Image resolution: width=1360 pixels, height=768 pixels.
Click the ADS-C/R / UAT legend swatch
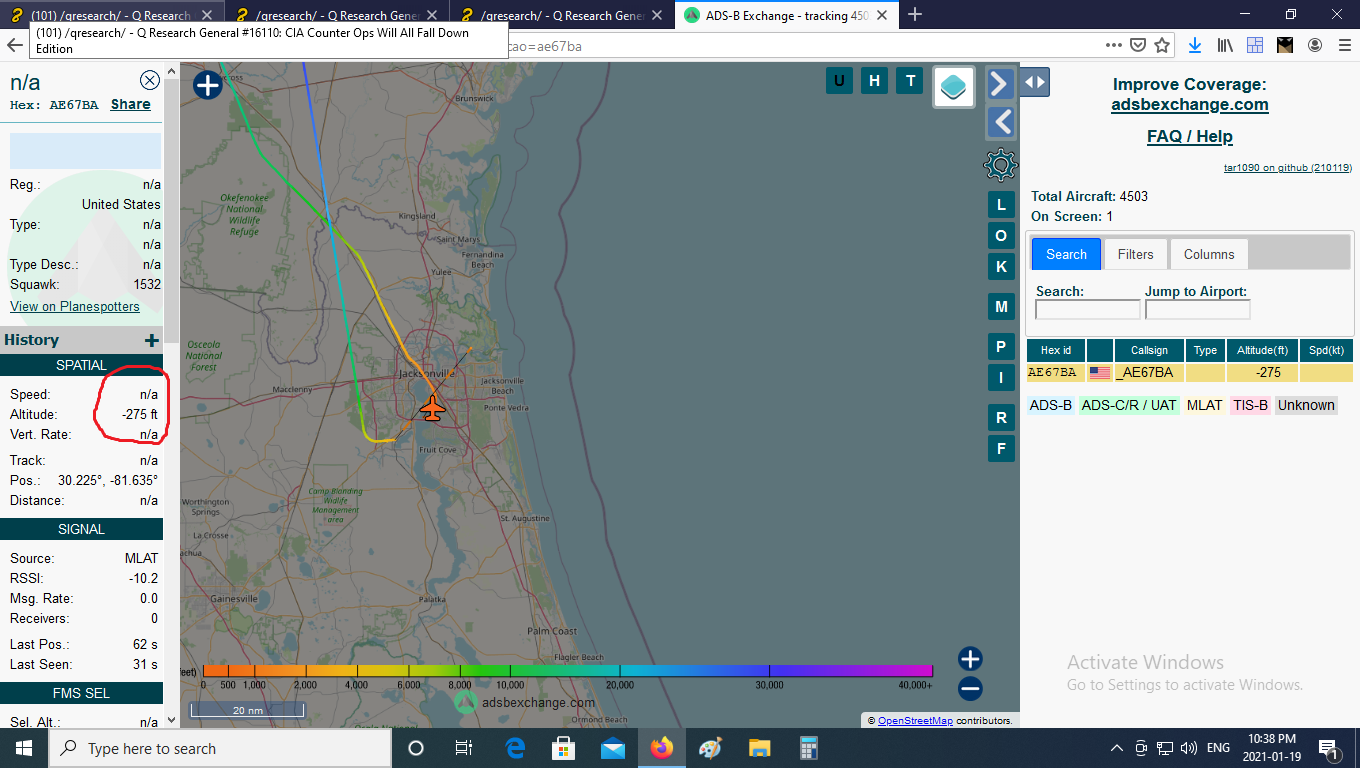1129,405
